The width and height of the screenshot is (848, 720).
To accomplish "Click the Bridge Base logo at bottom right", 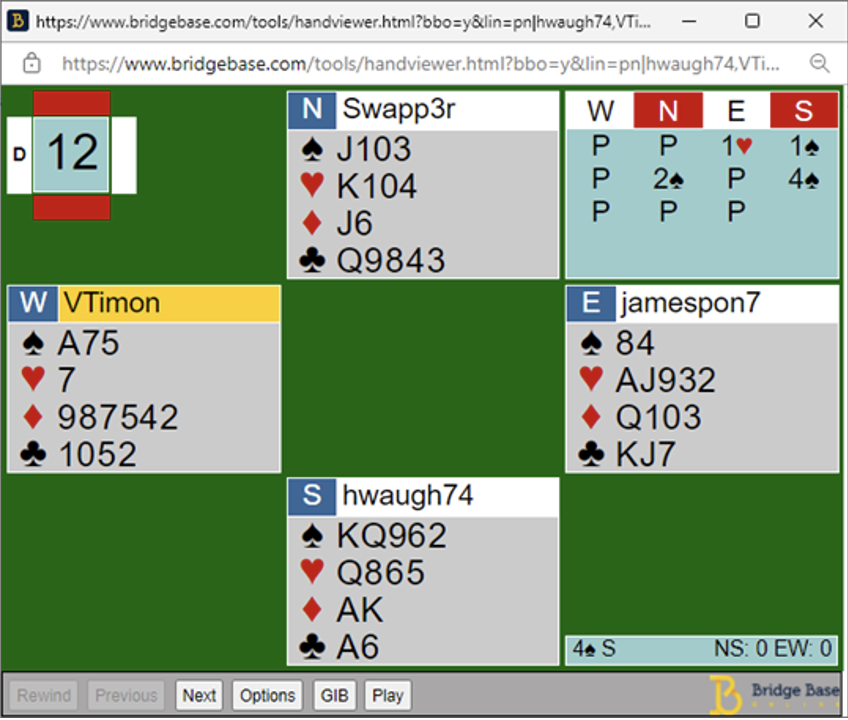I will click(774, 695).
